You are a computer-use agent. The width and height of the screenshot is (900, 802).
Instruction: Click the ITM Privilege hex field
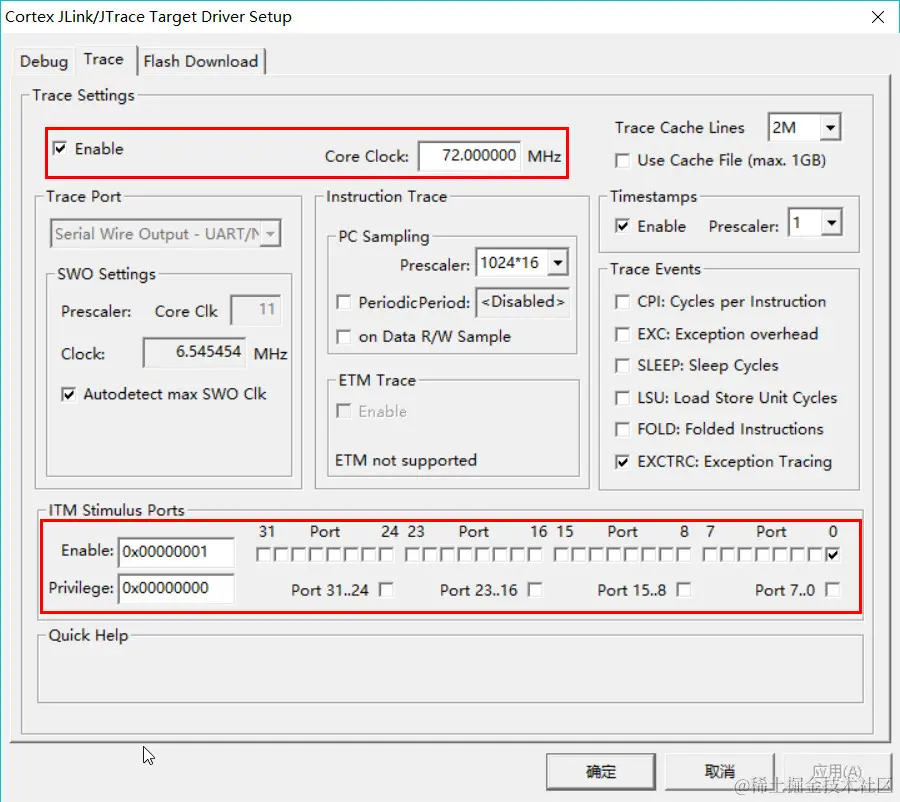(x=176, y=588)
